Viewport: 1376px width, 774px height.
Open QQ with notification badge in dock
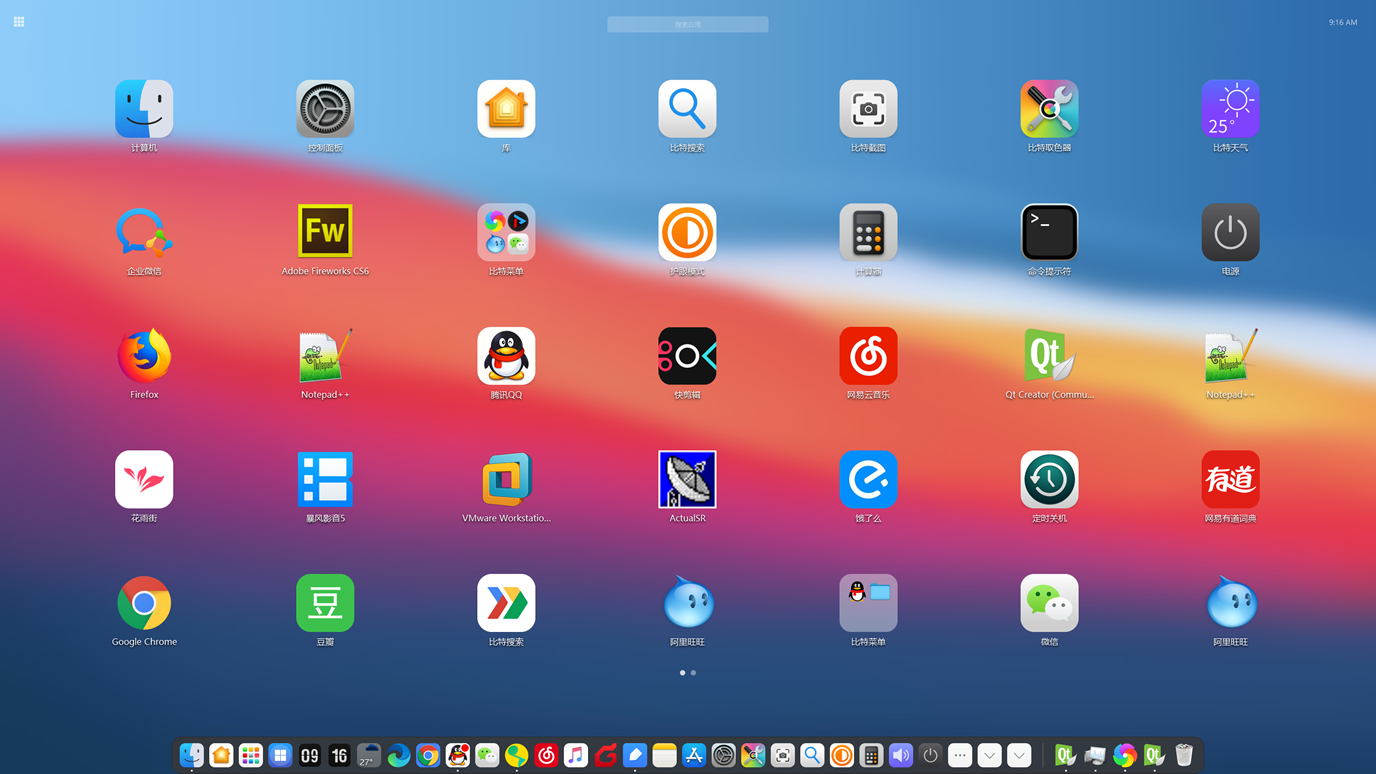[458, 756]
